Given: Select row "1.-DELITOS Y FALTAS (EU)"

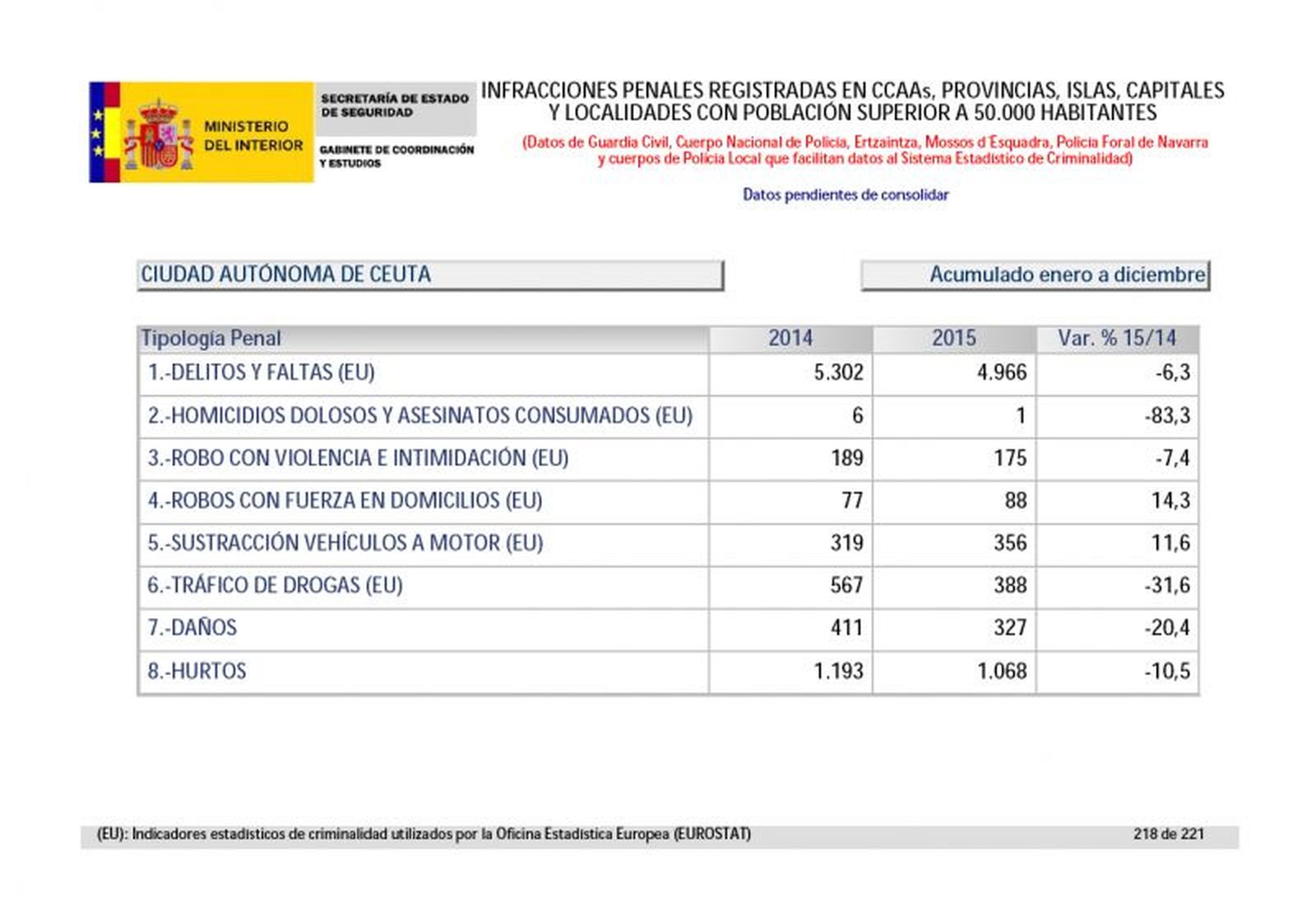Looking at the screenshot, I should [668, 373].
